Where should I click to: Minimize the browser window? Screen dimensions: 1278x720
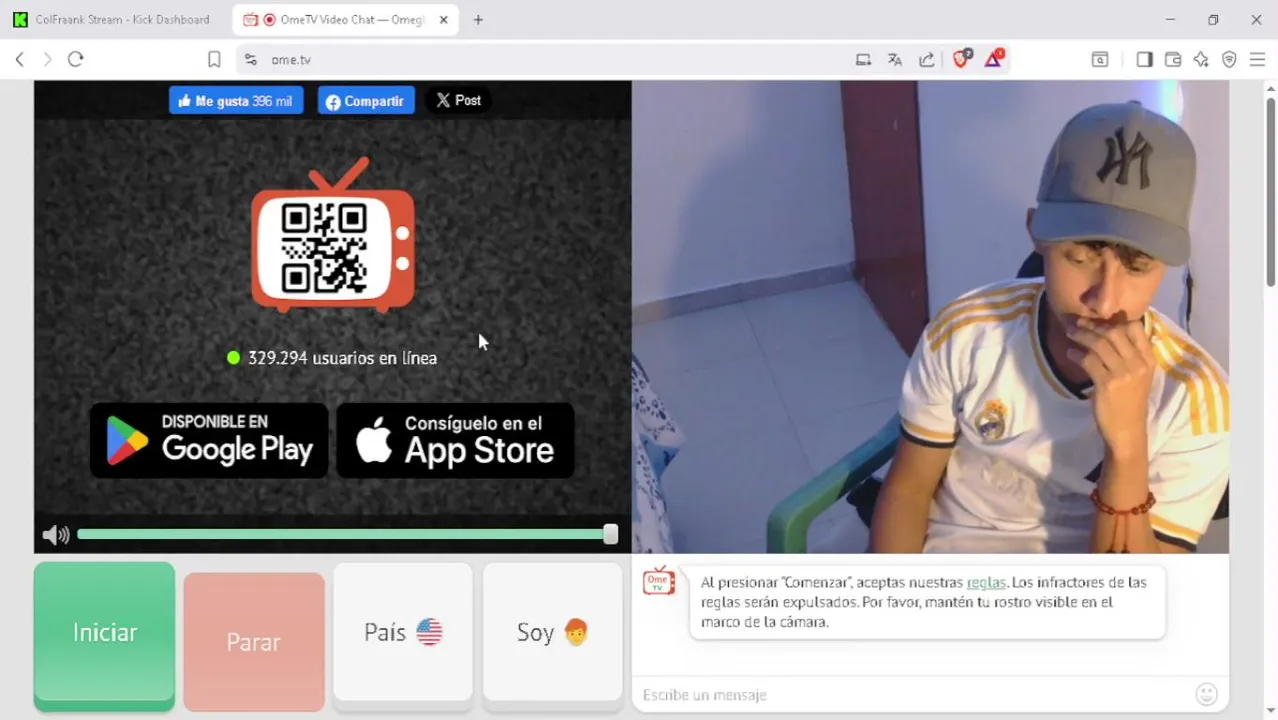coord(1170,19)
